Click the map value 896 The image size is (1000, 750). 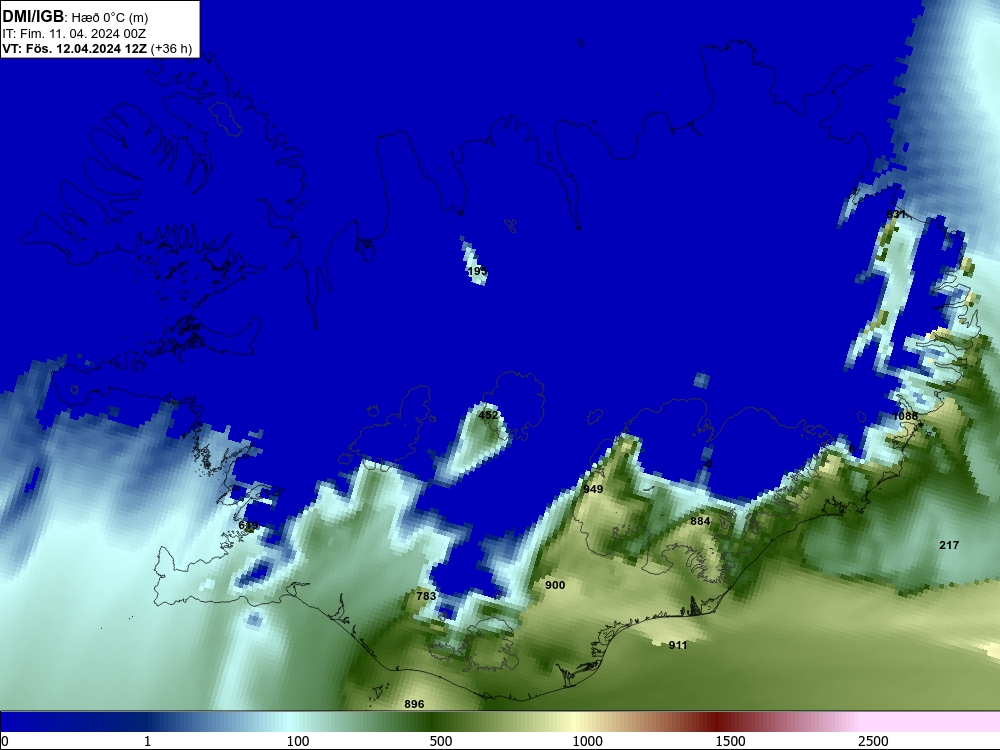(x=414, y=704)
